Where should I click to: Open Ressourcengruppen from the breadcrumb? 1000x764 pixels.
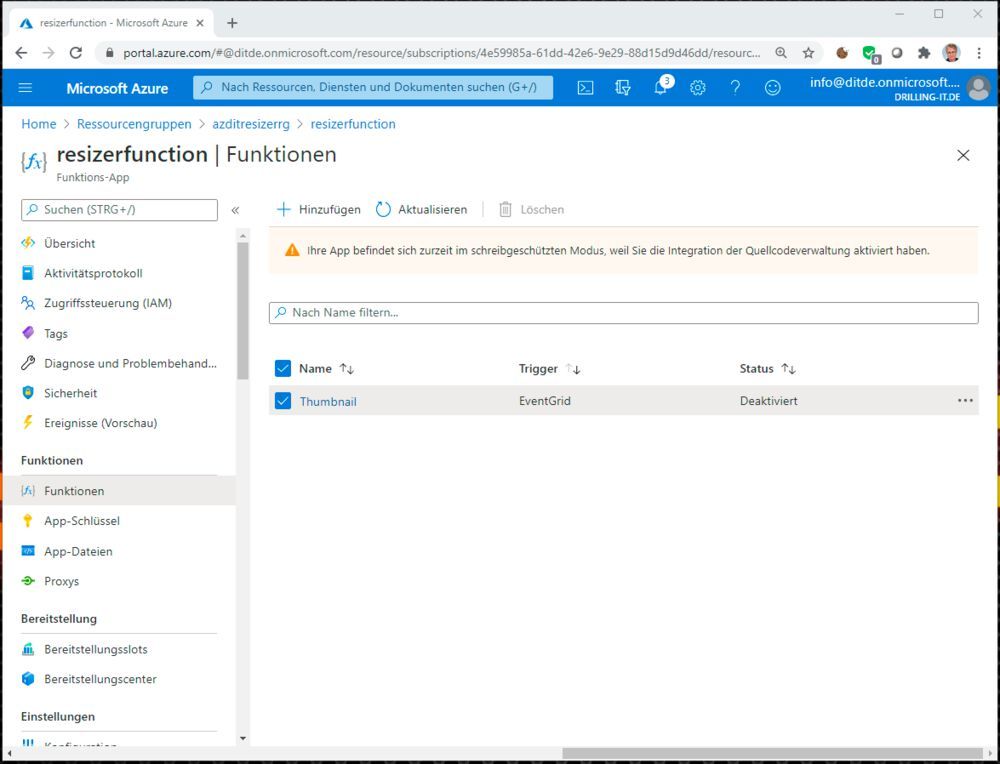pos(134,124)
